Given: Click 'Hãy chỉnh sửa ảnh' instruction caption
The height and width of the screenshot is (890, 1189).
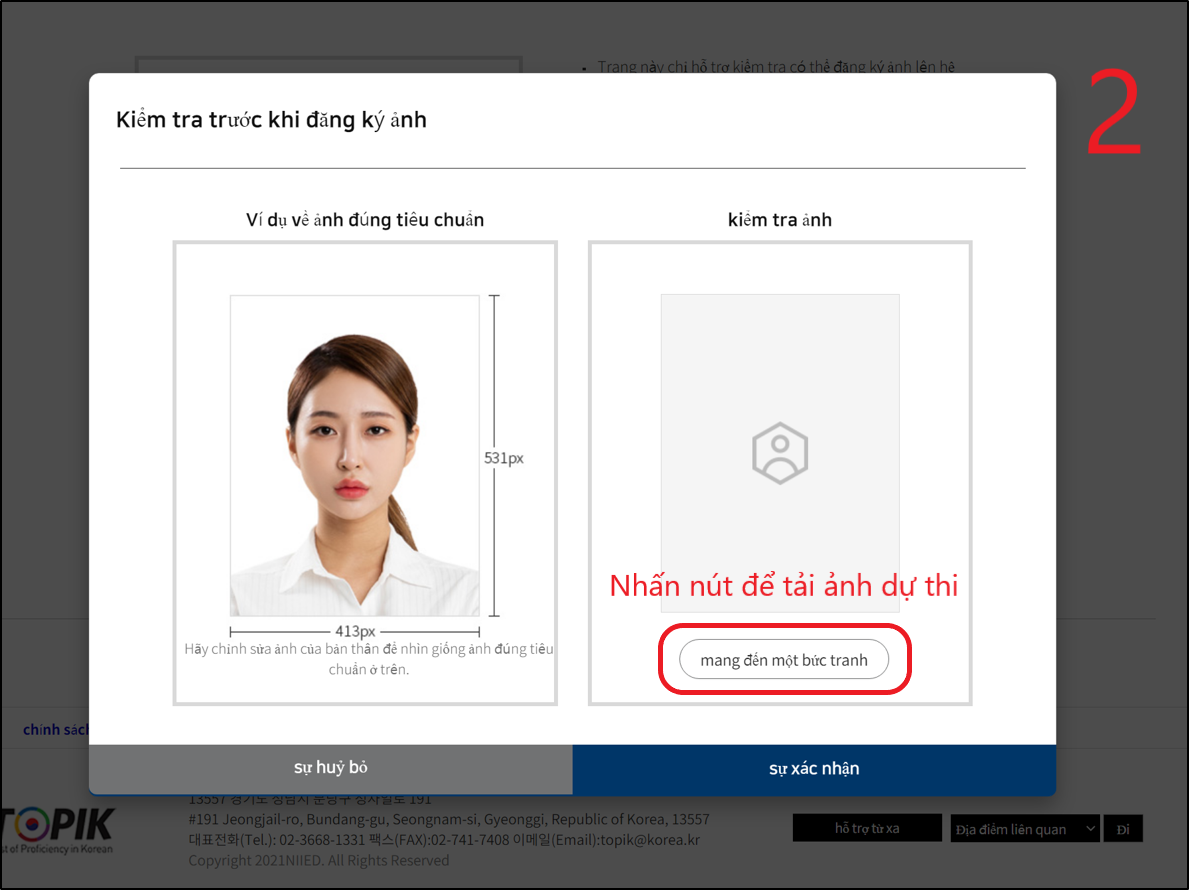Looking at the screenshot, I should click(x=368, y=659).
